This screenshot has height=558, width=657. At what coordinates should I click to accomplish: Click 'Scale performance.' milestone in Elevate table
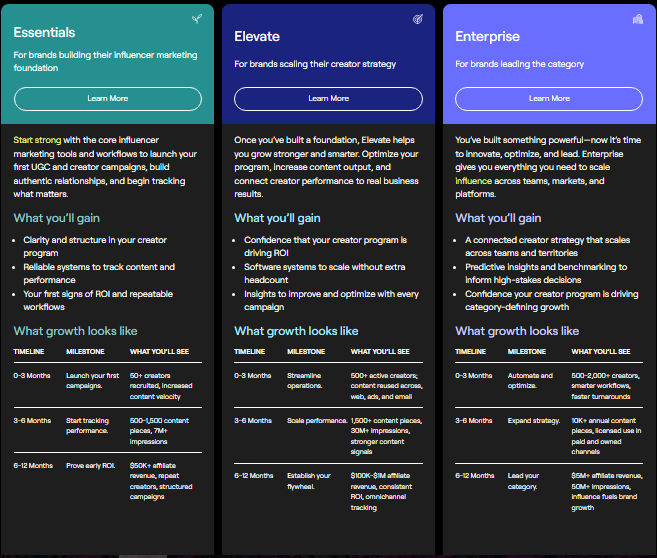click(x=317, y=421)
